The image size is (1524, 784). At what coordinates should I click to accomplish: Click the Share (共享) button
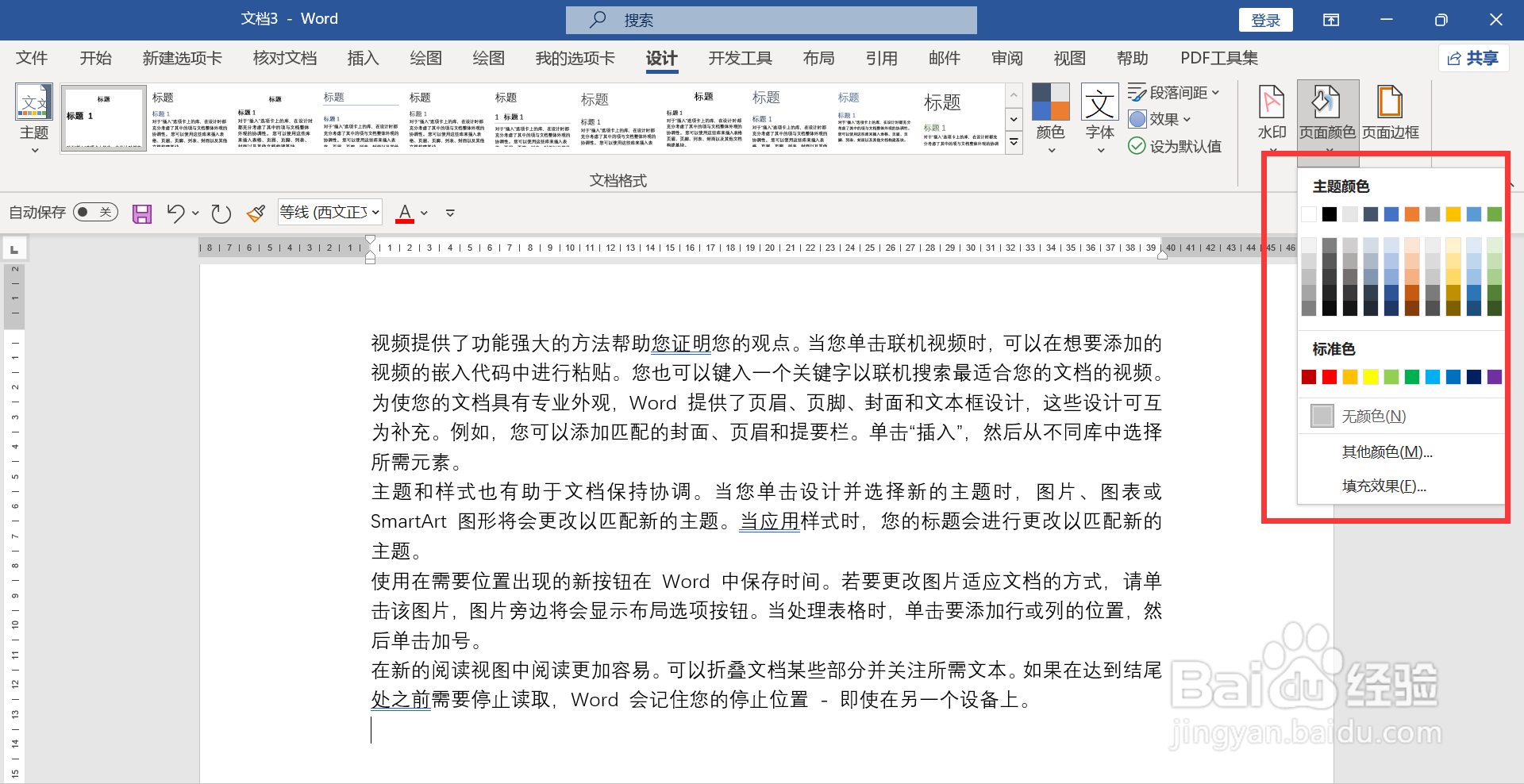click(1474, 58)
